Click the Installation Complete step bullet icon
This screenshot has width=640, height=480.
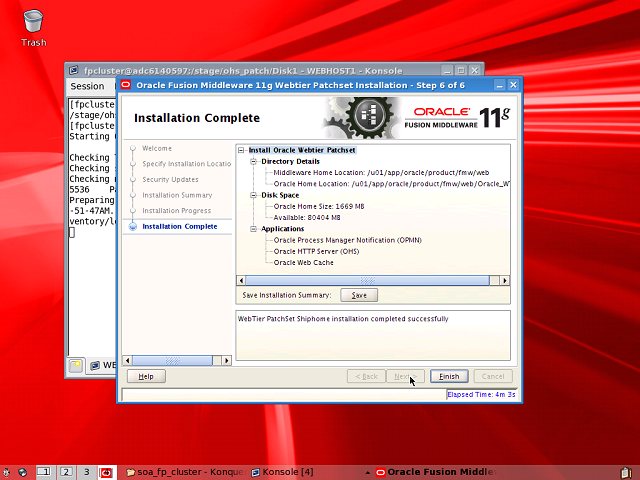pos(133,227)
